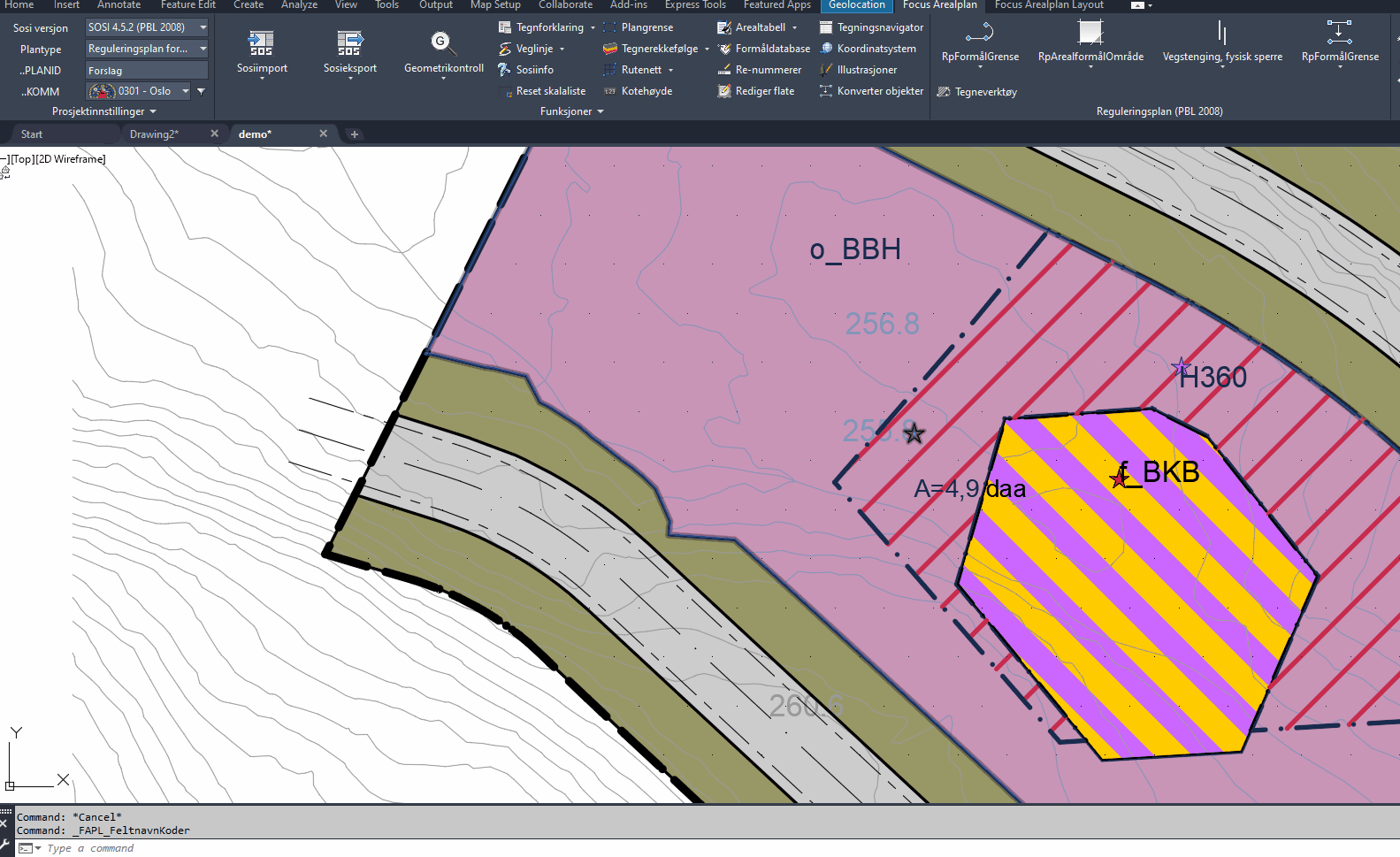The image size is (1400, 857).
Task: Open the KOMM municipality dropdown
Action: 185,91
